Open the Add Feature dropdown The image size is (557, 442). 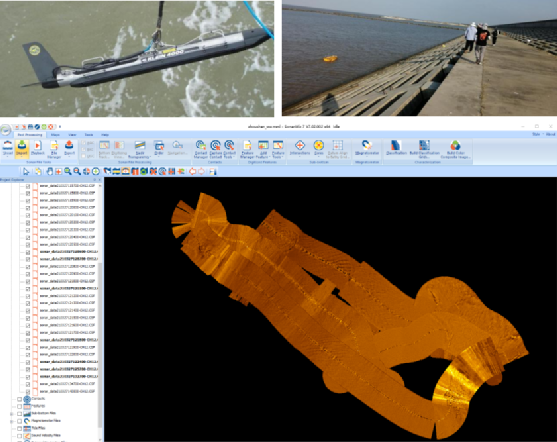263,149
